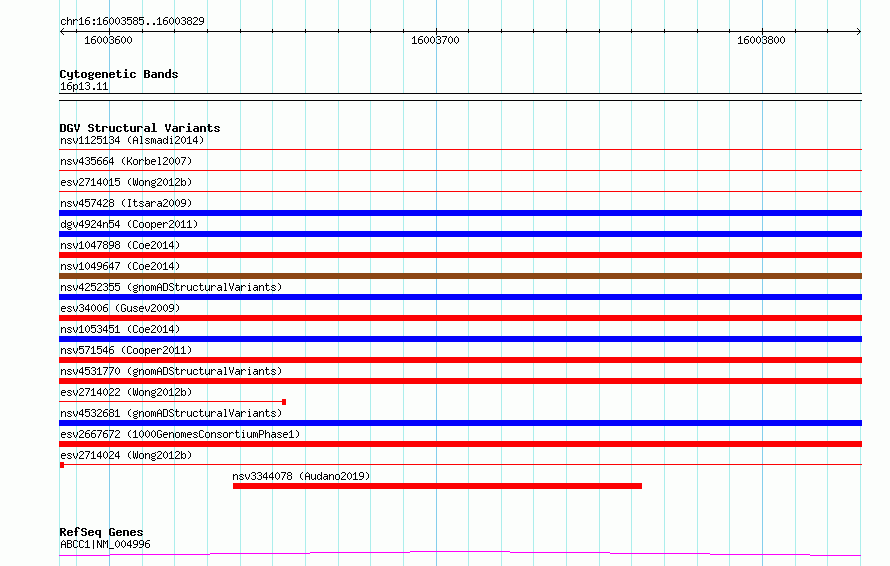890x566 pixels.
Task: Click the red bar under nsv1047898
Action: point(460,255)
